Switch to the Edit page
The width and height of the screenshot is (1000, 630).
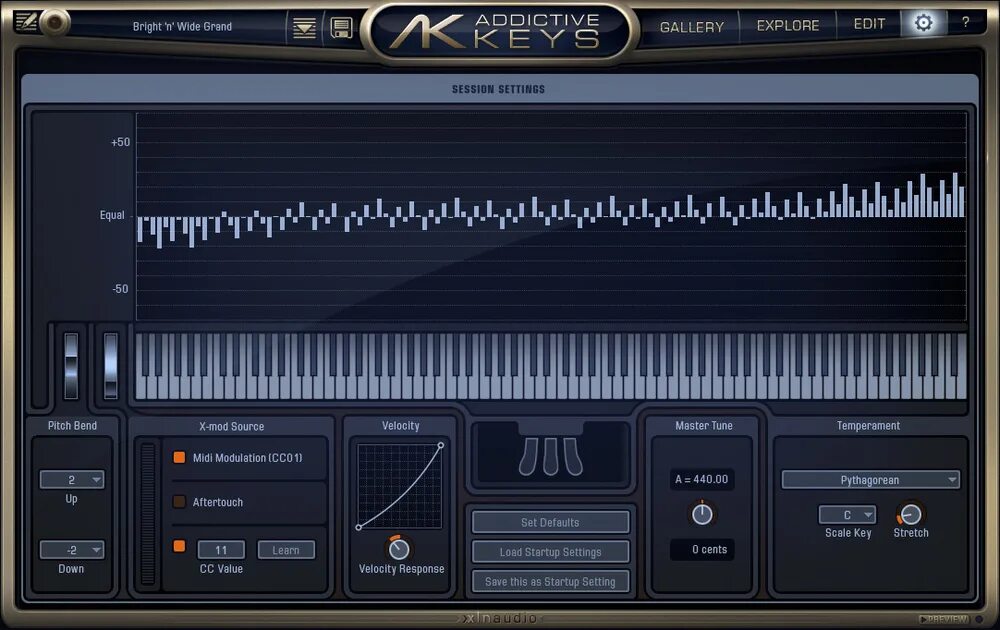(x=869, y=24)
